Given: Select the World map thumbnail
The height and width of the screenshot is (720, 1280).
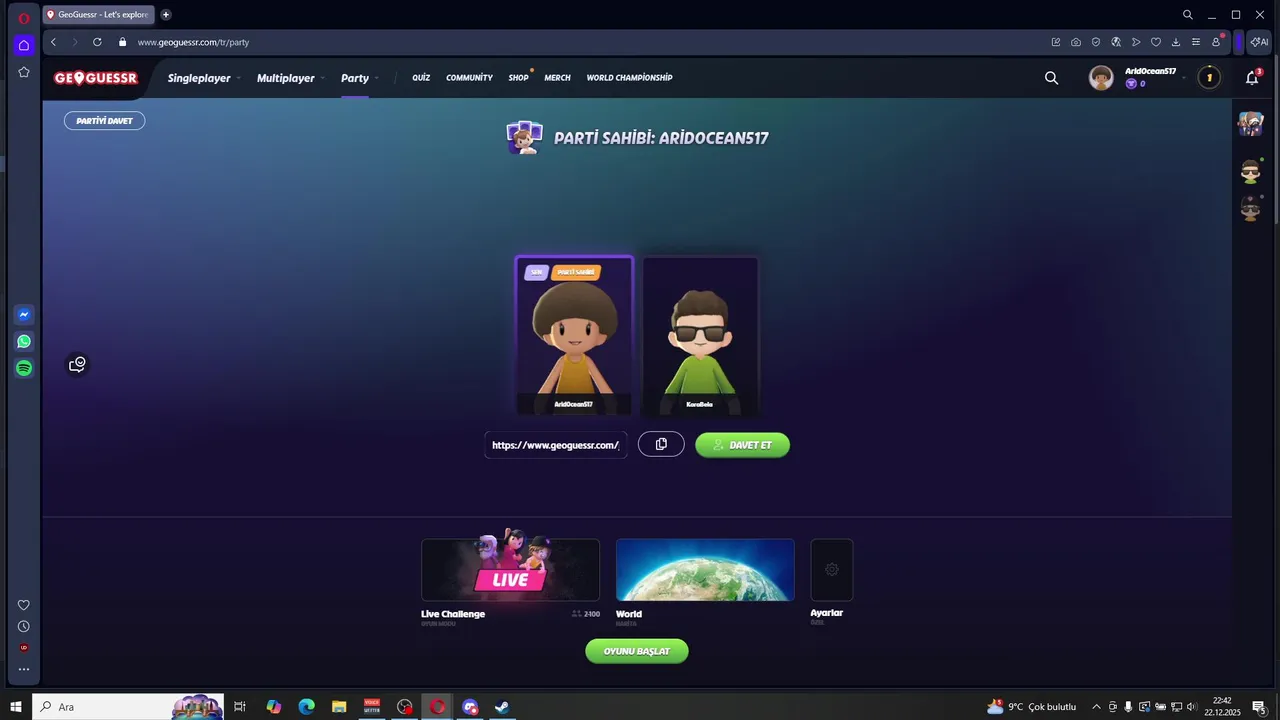Looking at the screenshot, I should point(705,570).
